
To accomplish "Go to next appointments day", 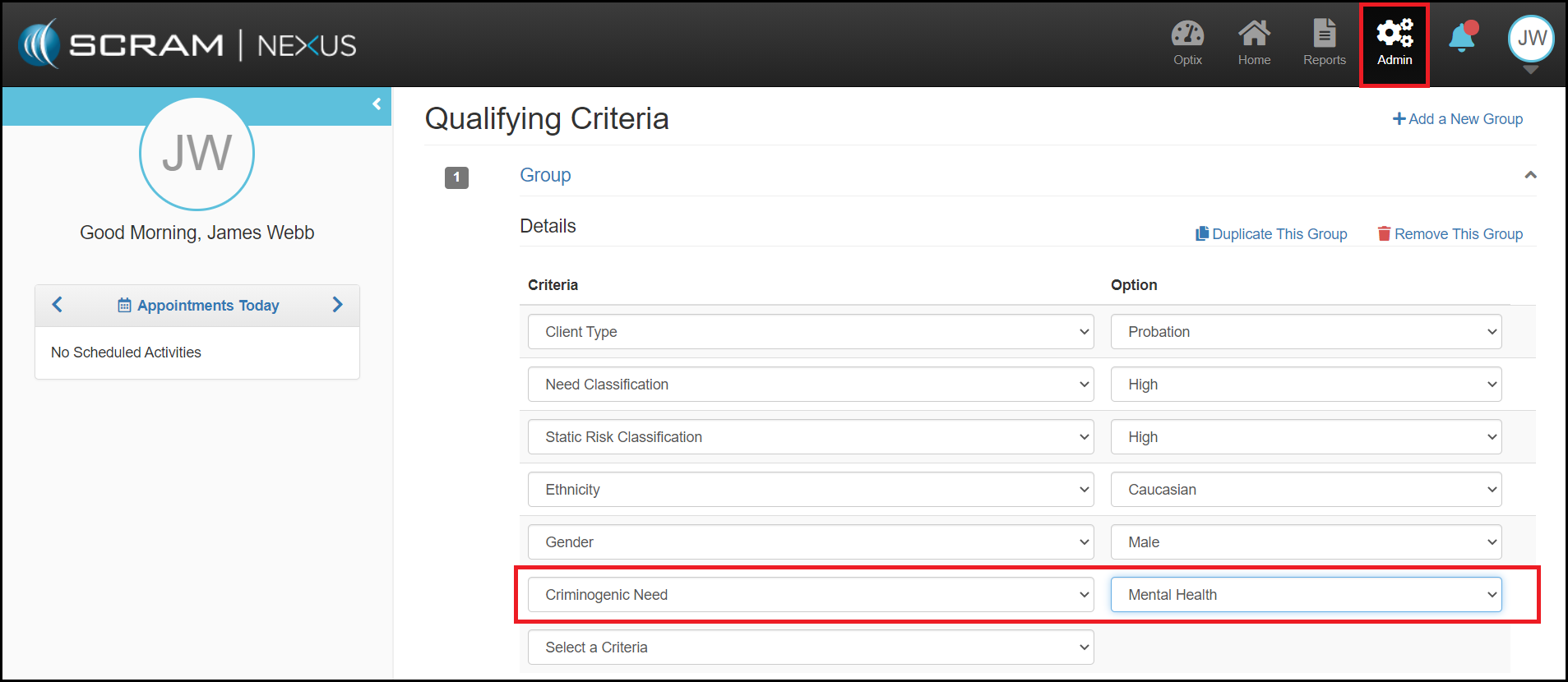I will [337, 305].
